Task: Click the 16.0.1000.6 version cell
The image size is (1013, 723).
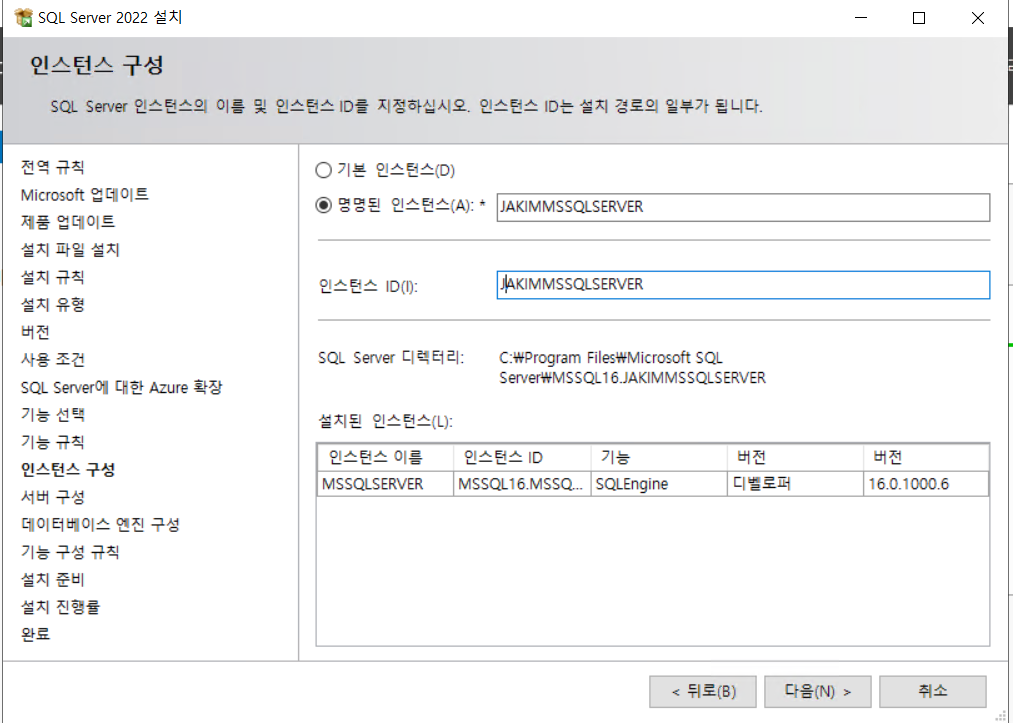Action: pyautogui.click(x=926, y=484)
